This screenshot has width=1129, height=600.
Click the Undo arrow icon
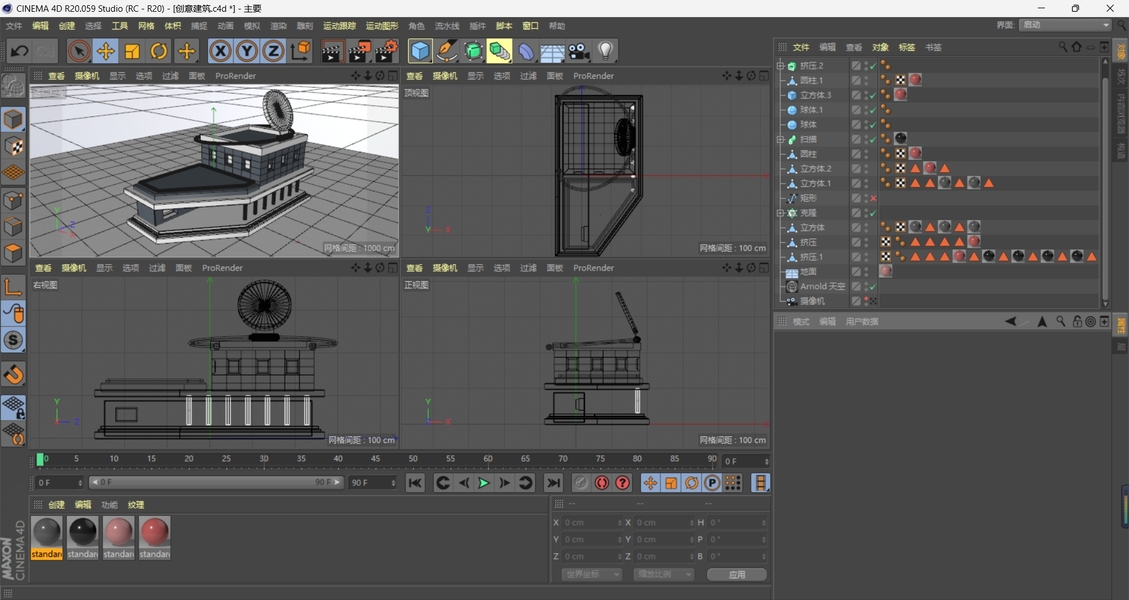(19, 51)
